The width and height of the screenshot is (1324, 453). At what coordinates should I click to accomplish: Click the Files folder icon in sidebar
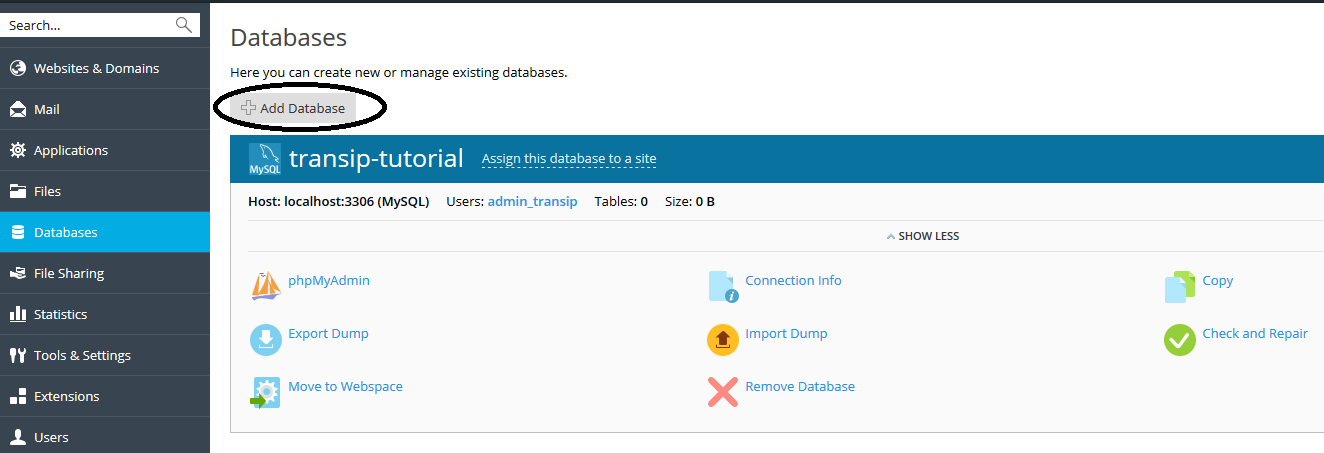tap(17, 191)
